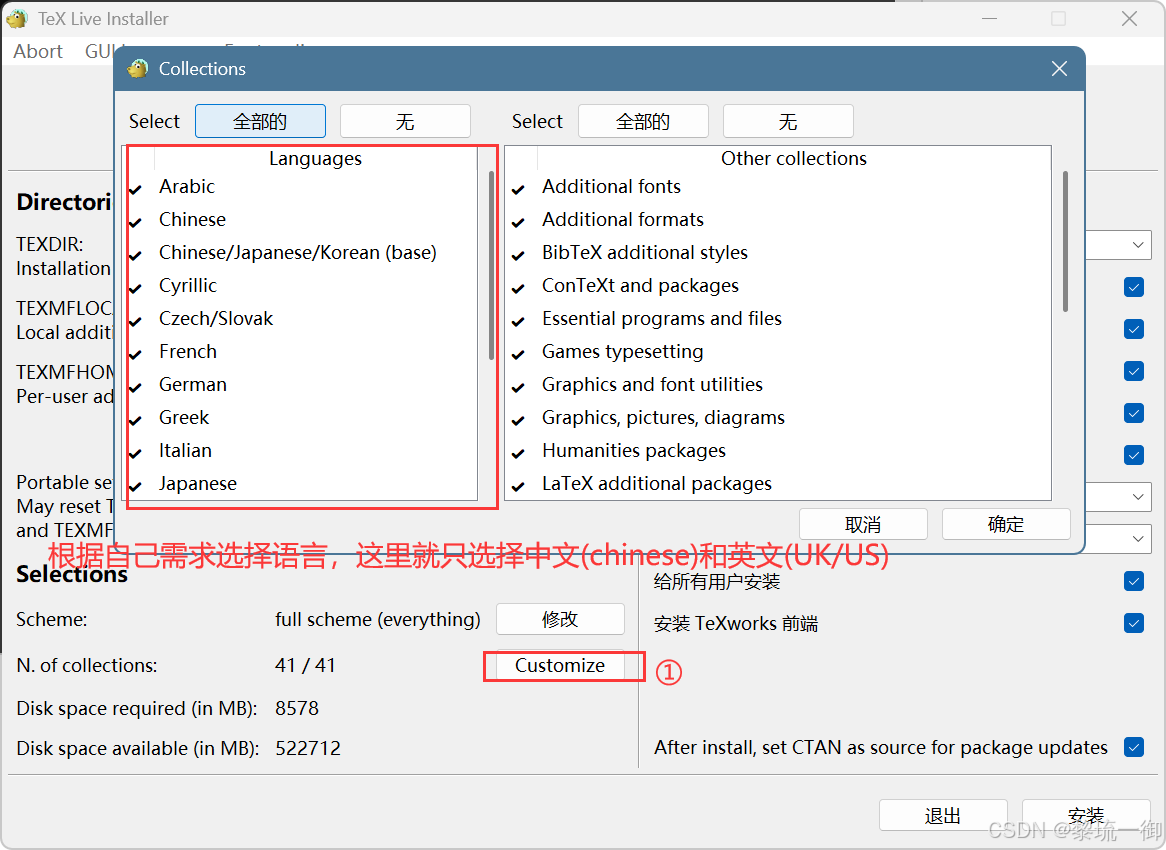Uncheck the Japanese language collection
Viewport: 1166px width, 850px height.
point(136,486)
